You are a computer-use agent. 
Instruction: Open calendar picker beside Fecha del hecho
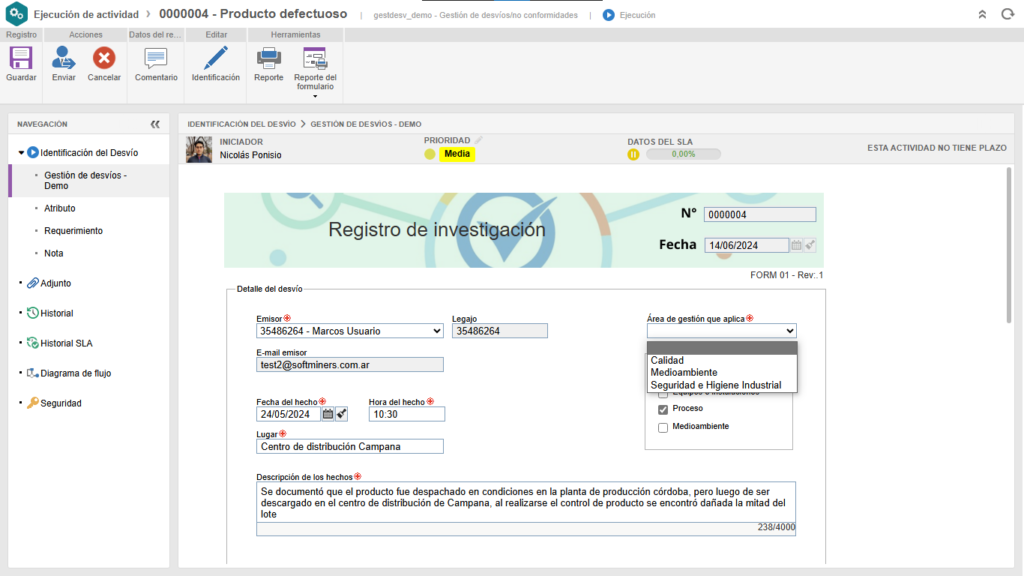[x=327, y=414]
